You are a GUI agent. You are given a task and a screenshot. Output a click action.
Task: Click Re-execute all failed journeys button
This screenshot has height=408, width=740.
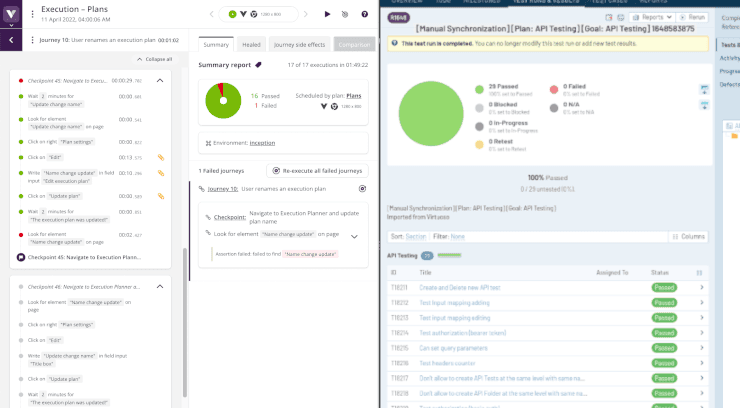click(x=318, y=171)
